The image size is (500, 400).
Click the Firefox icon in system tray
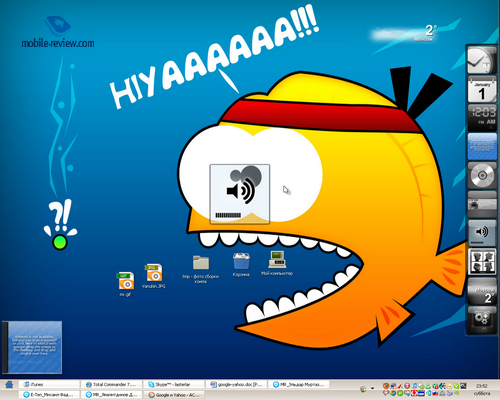click(386, 386)
